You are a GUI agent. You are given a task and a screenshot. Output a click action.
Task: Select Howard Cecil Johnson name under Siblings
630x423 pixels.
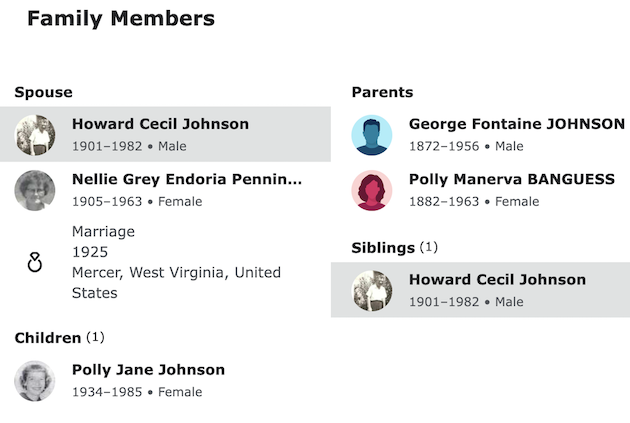point(497,279)
